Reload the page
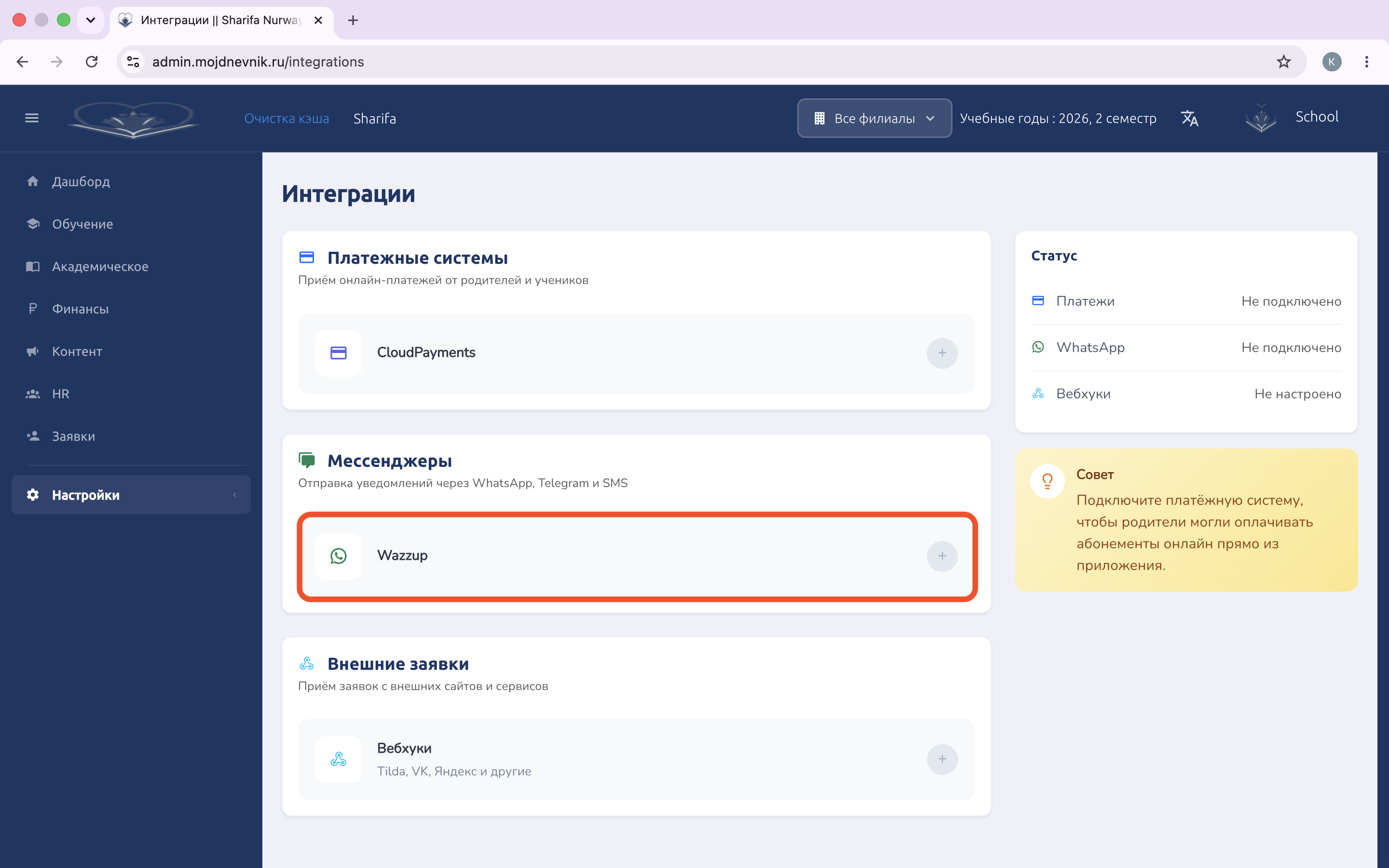1389x868 pixels. point(92,61)
